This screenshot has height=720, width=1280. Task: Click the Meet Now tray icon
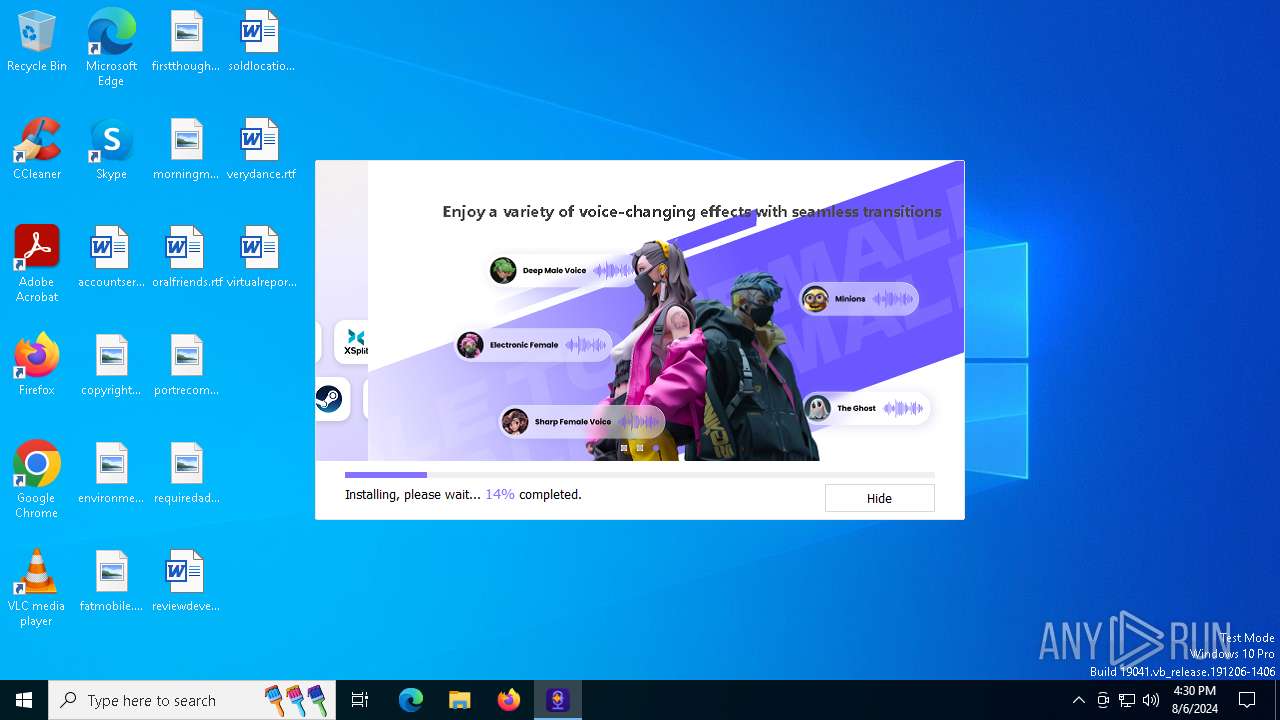tap(1103, 700)
